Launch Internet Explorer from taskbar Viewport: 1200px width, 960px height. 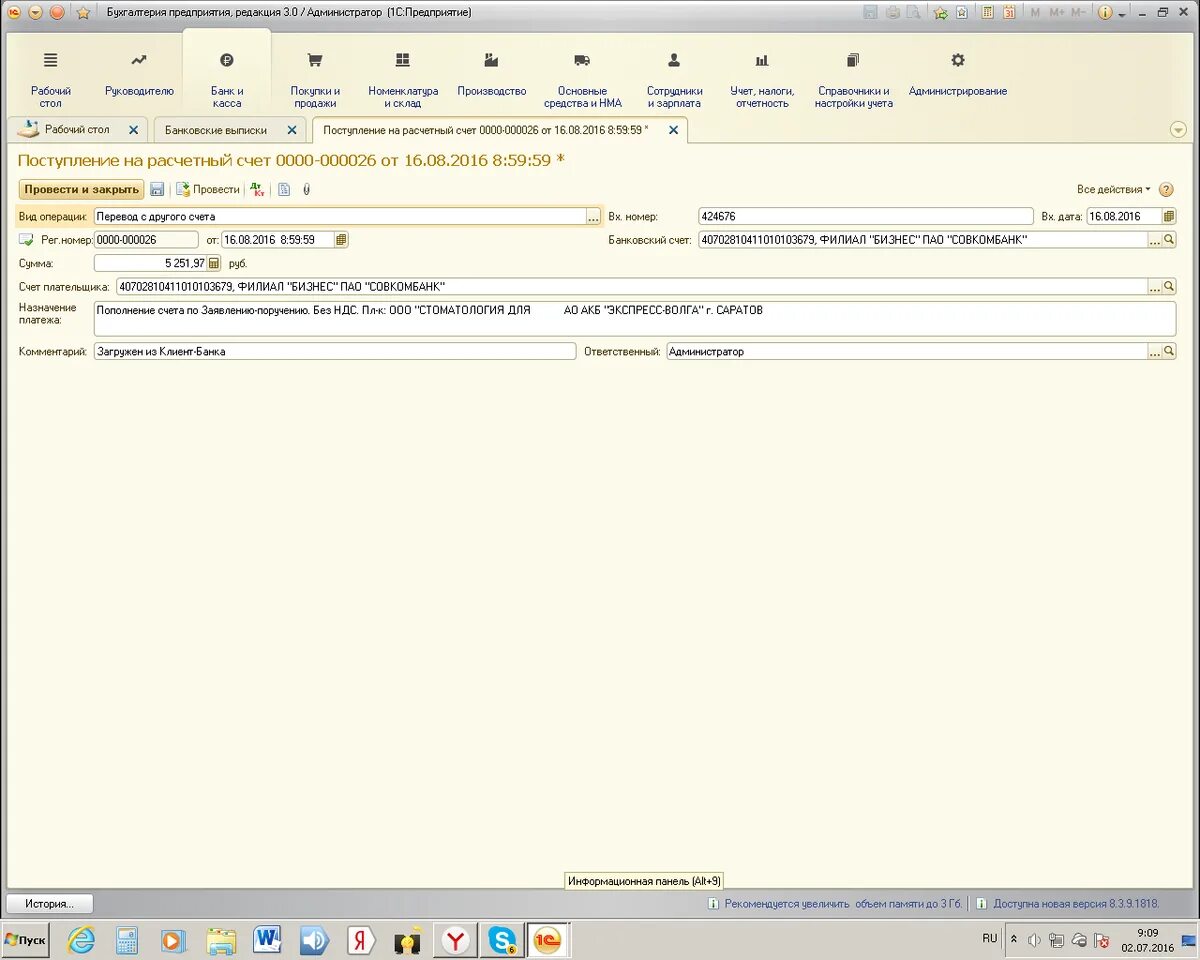[81, 940]
